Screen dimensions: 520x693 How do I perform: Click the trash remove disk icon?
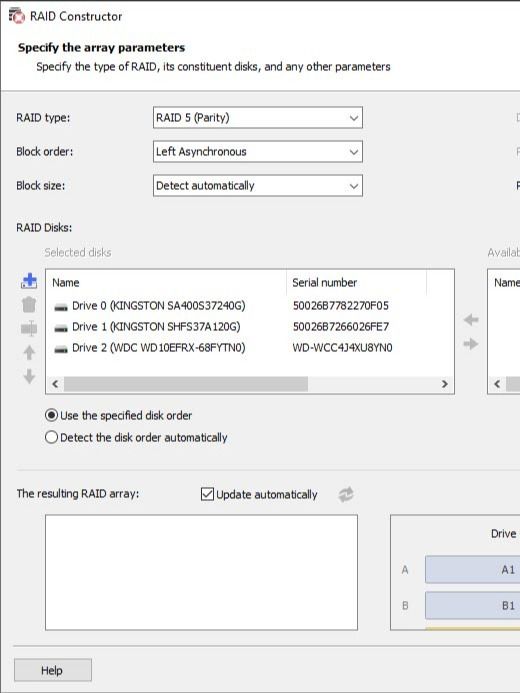point(29,305)
